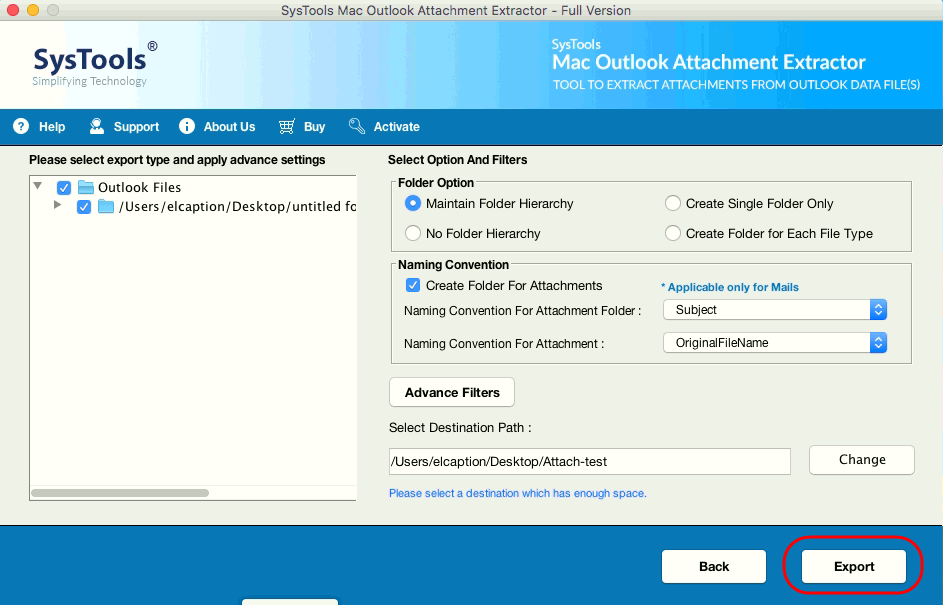
Task: Click the horizontal scrollbar in tree panel
Action: click(120, 493)
